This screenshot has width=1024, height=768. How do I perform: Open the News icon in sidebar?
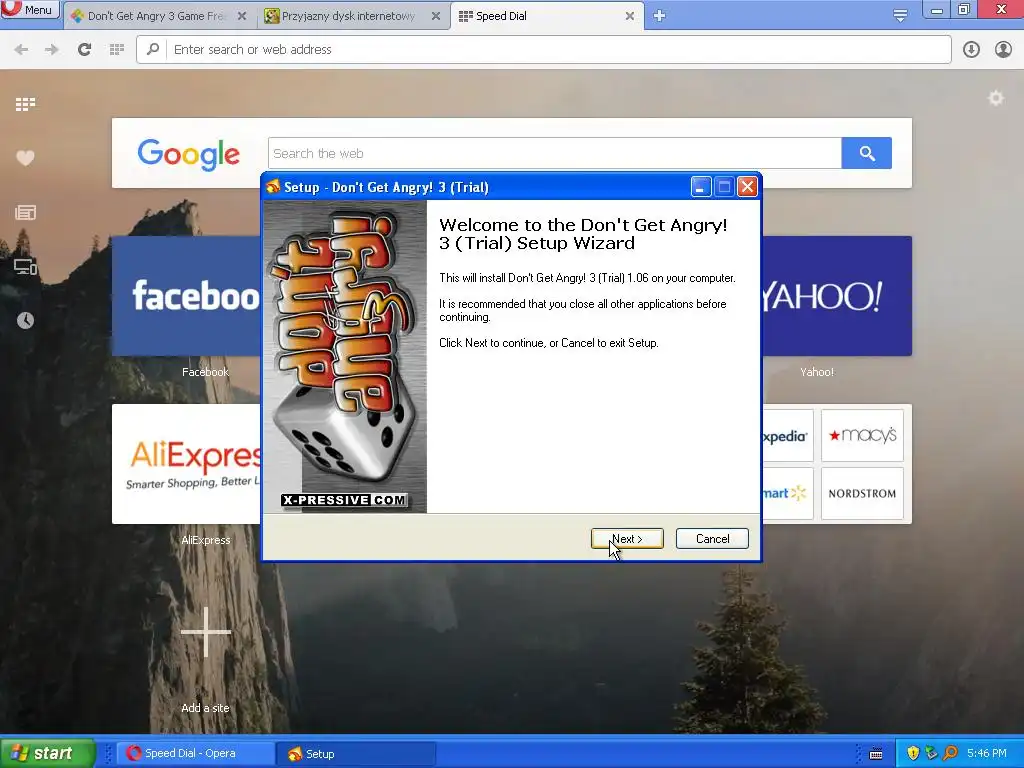click(25, 212)
